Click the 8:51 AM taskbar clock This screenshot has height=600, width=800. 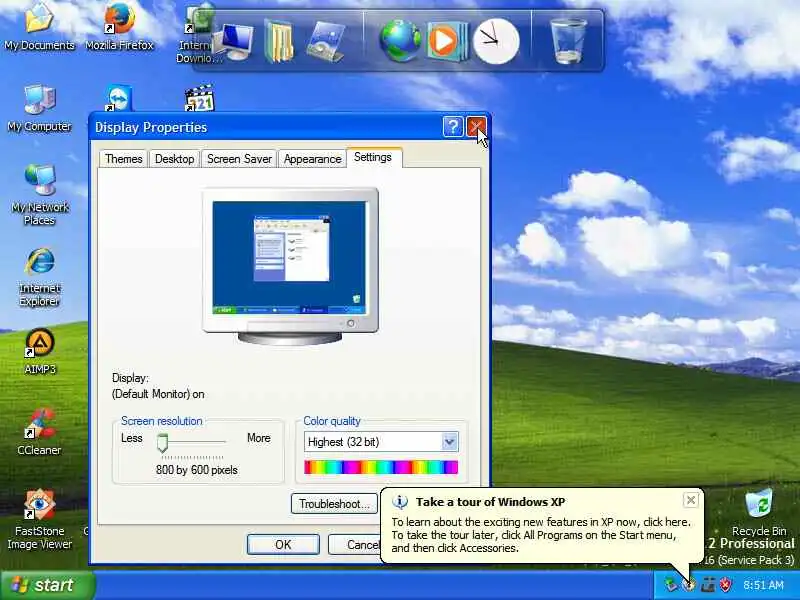click(x=763, y=585)
